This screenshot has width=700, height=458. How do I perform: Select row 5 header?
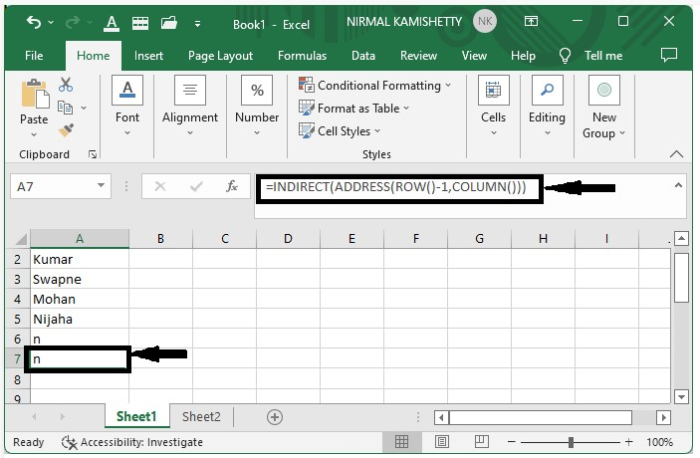[x=17, y=319]
